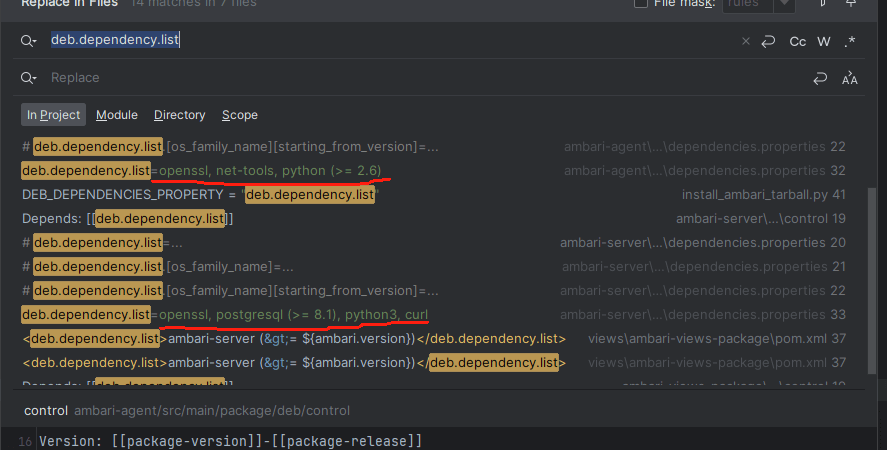Switch to the Scope tab
887x450 pixels.
click(x=240, y=115)
